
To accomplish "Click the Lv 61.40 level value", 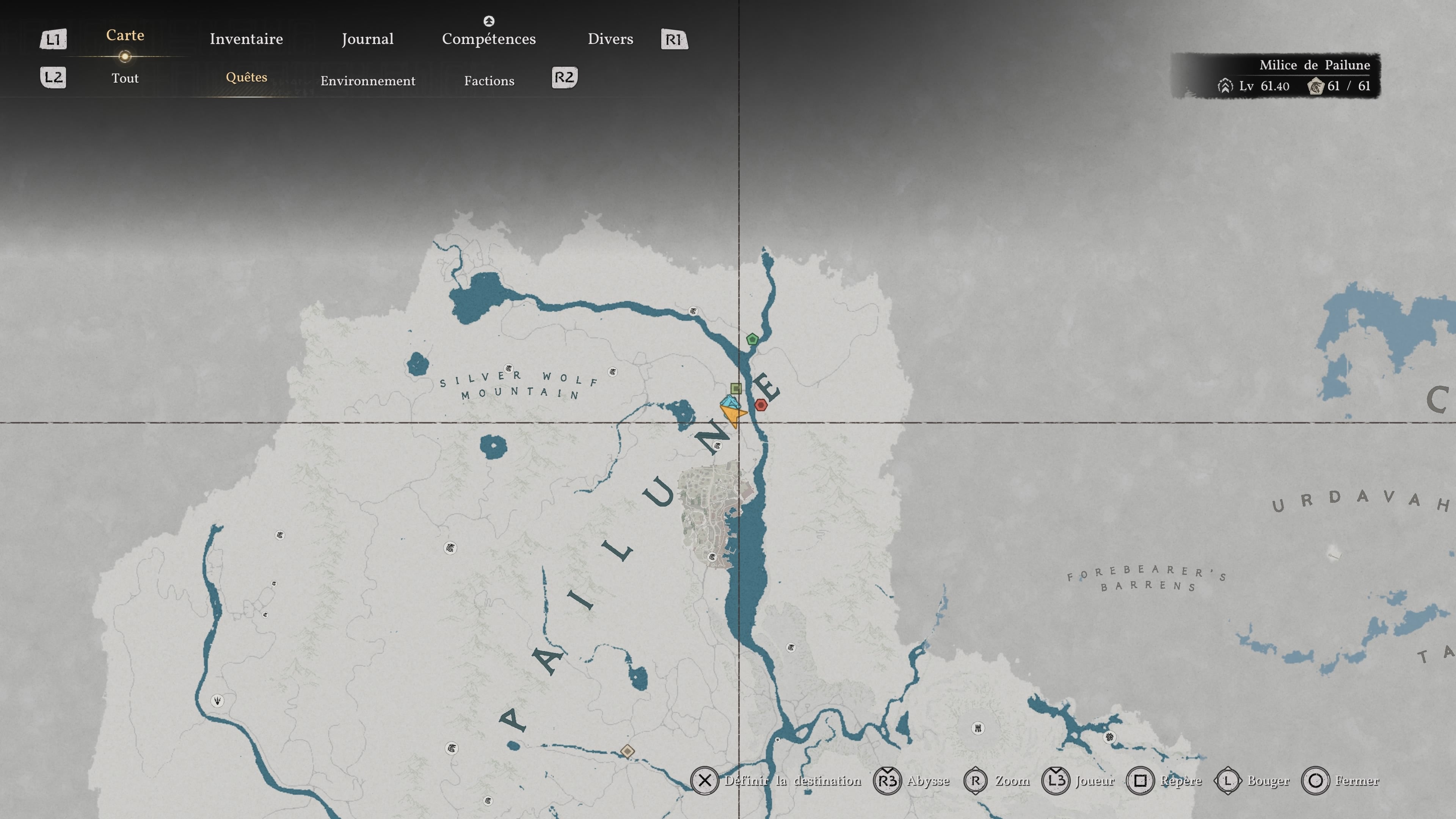I will pyautogui.click(x=1265, y=86).
